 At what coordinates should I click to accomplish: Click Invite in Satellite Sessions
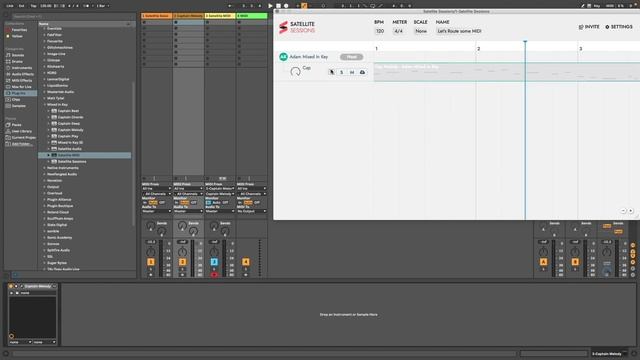click(x=589, y=27)
